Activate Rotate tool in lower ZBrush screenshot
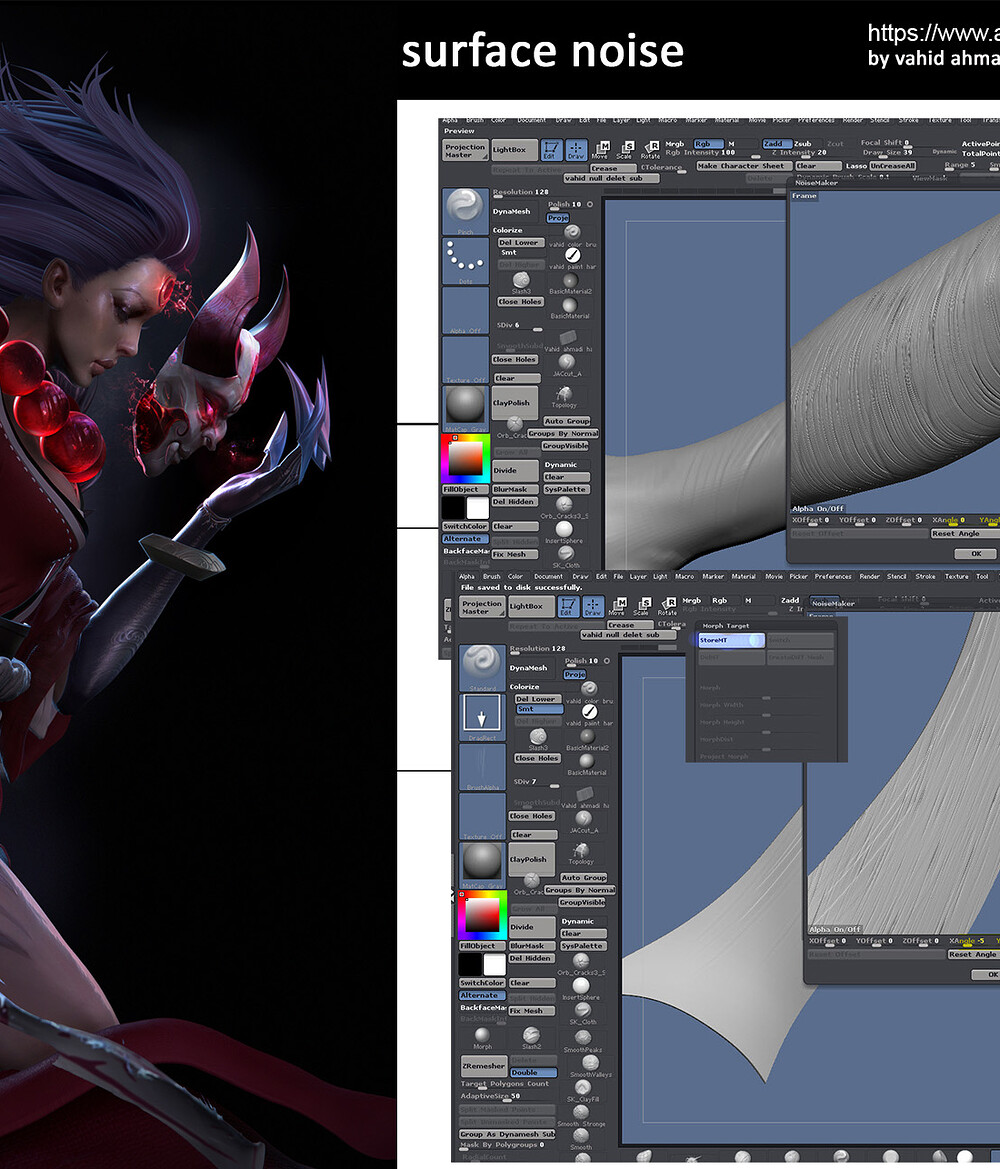1000x1169 pixels. (x=667, y=606)
